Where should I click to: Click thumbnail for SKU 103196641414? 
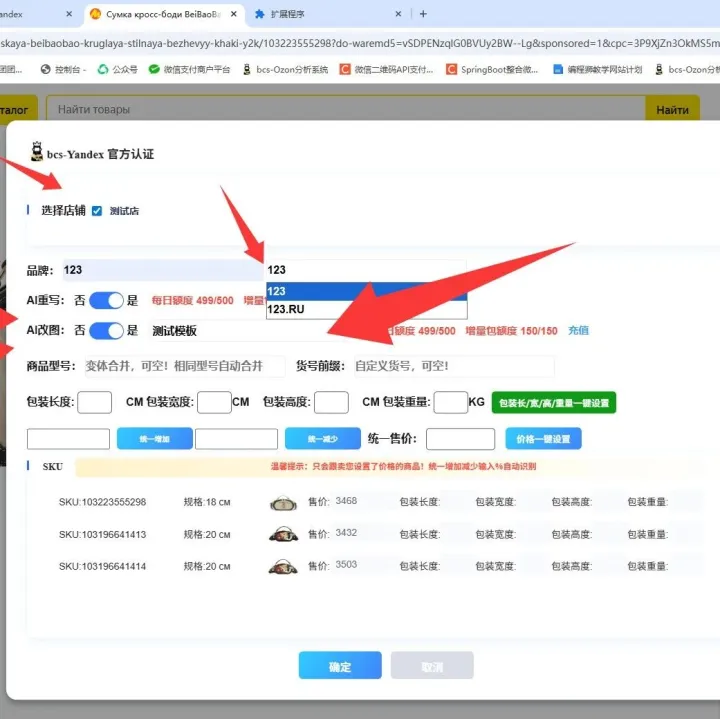coord(283,567)
